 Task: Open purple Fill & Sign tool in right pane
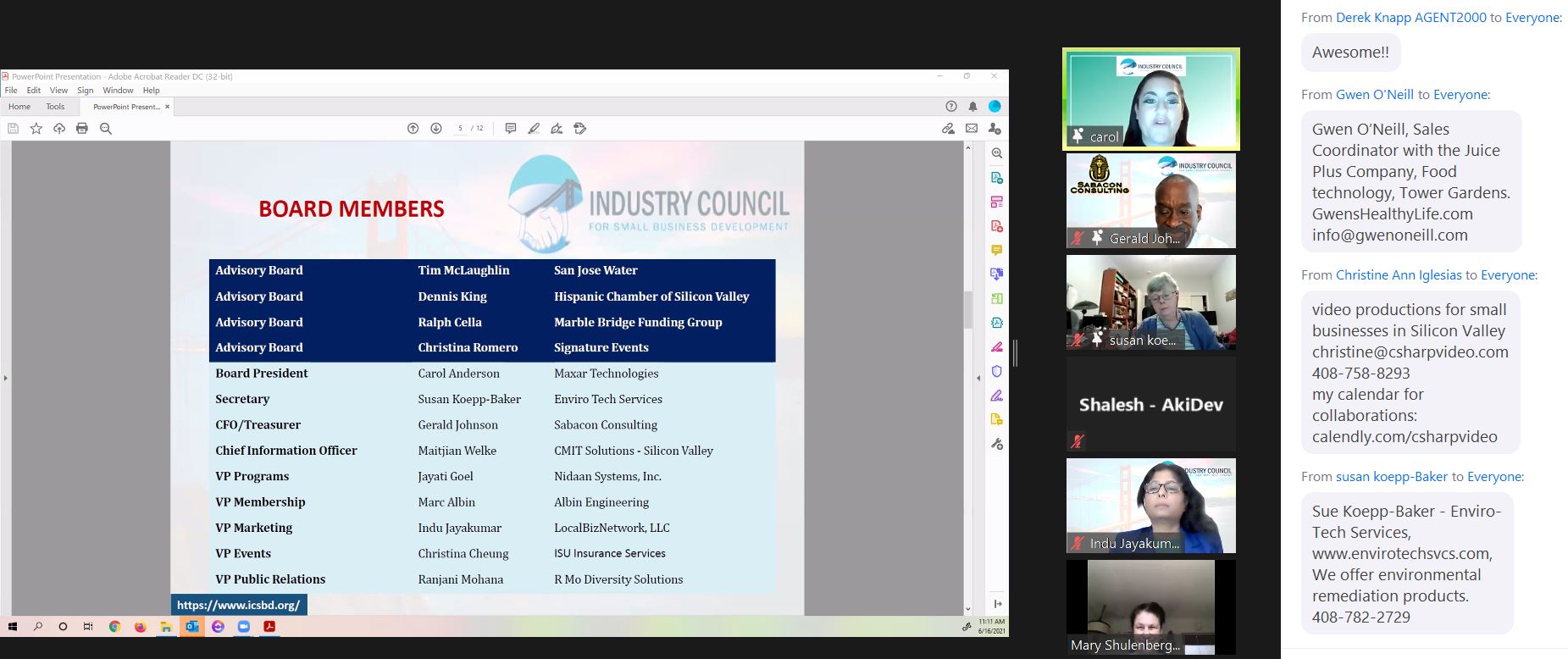coord(997,396)
